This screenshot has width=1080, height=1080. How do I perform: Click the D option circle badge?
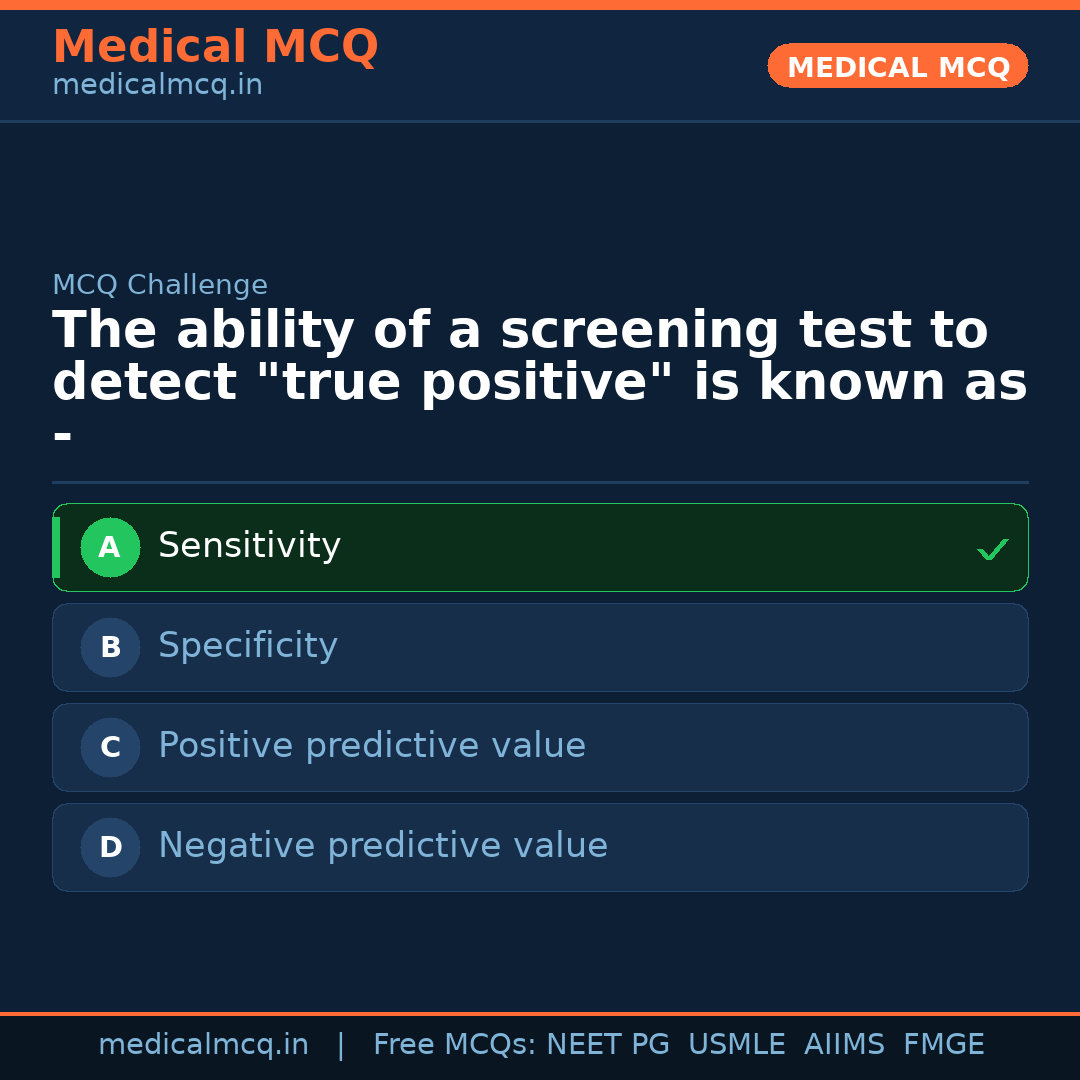click(x=110, y=848)
